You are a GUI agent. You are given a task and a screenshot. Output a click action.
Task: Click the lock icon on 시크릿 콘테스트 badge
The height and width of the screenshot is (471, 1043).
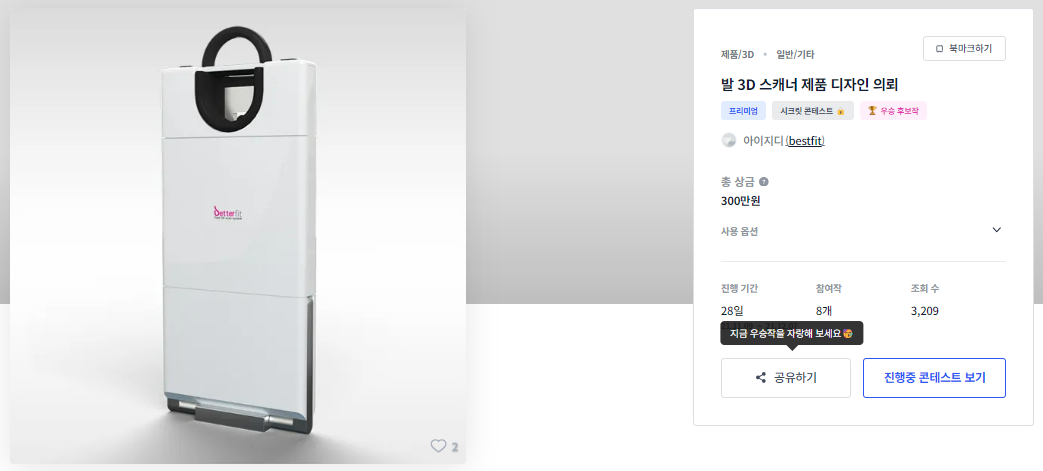tap(840, 110)
